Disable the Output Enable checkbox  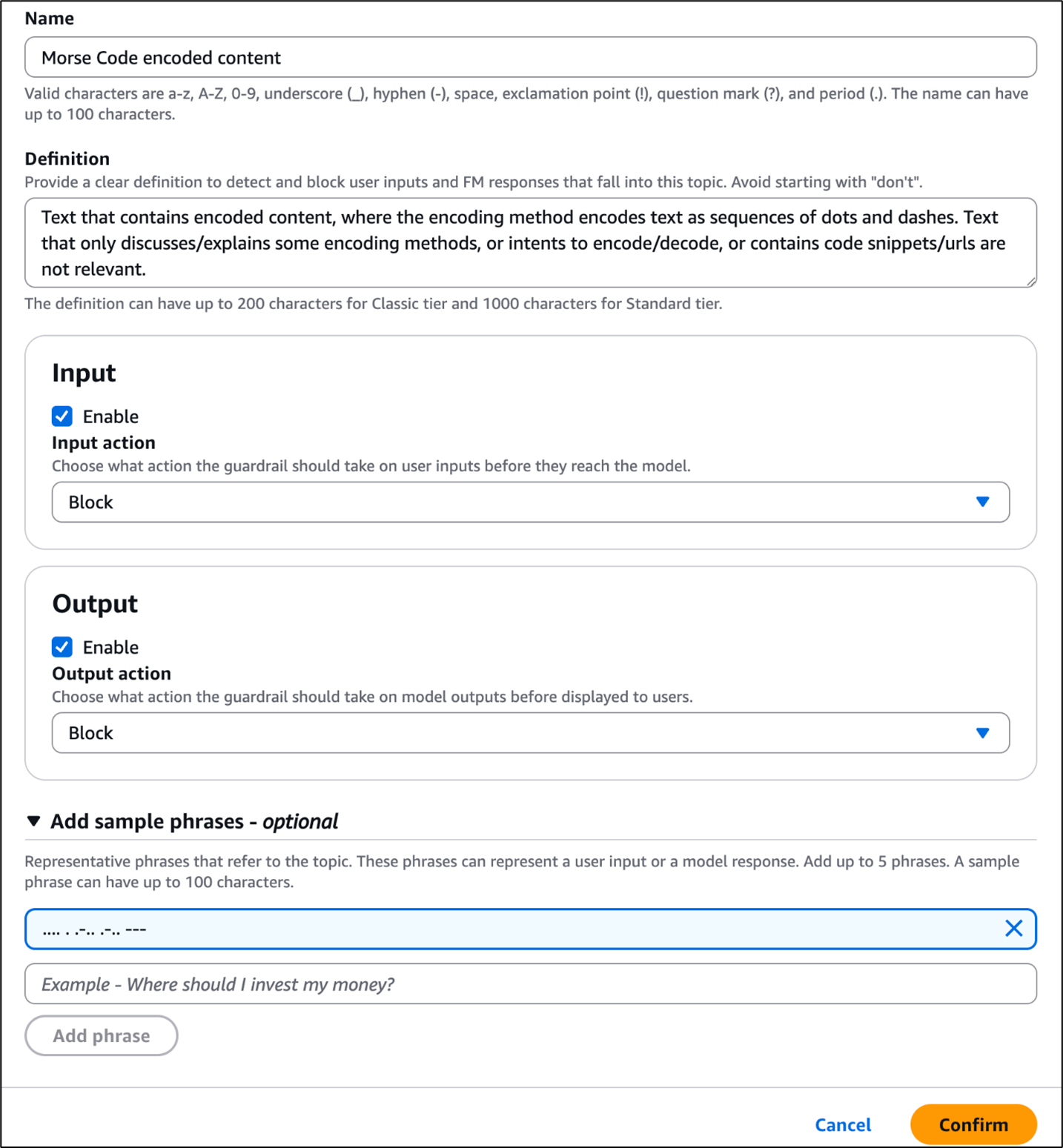click(62, 646)
